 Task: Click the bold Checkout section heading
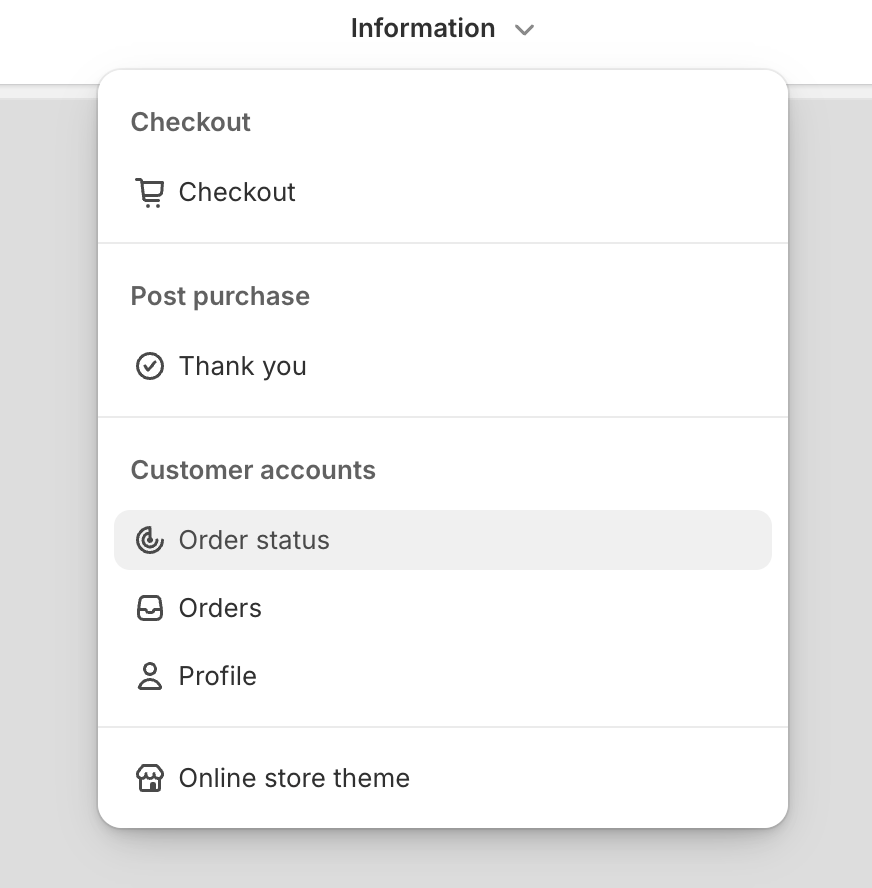point(190,122)
